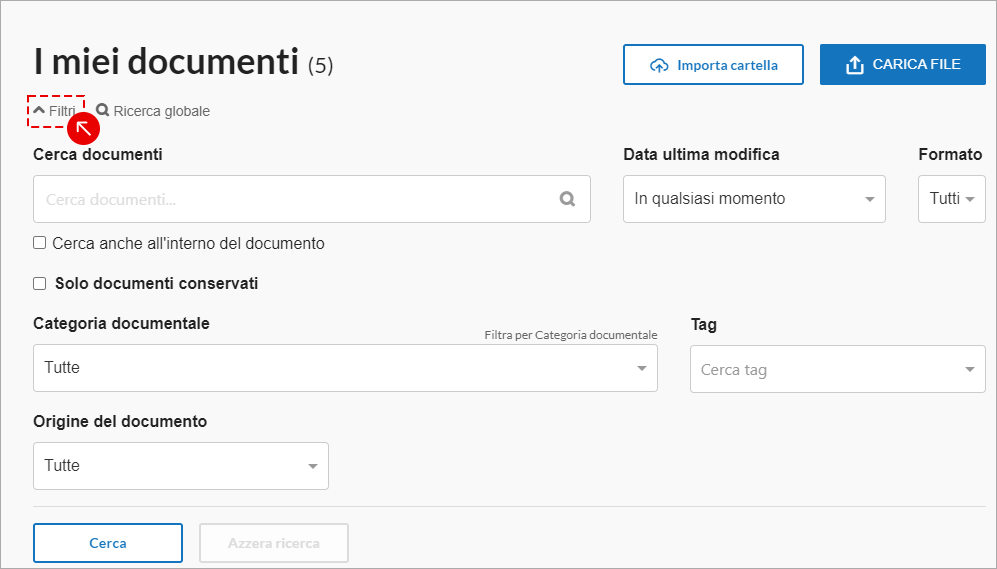
Task: Open the Origine del documento dropdown
Action: (181, 466)
